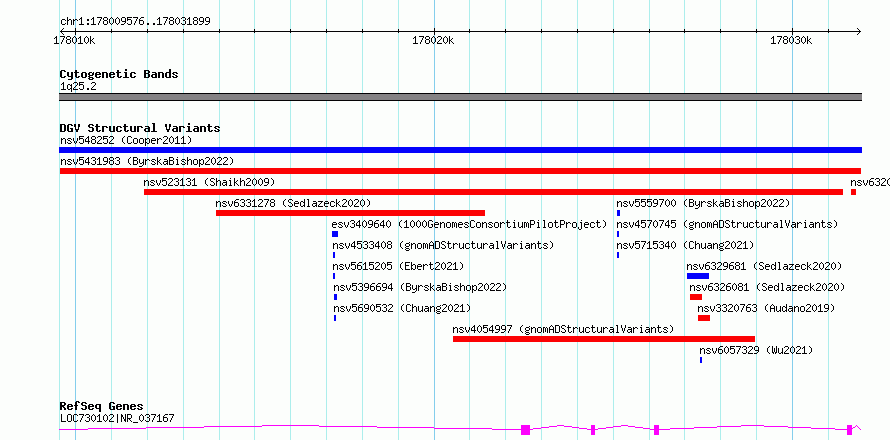Select the red nsv523131 Shaikh2009 variant bar
890x440 pixels.
tap(493, 192)
